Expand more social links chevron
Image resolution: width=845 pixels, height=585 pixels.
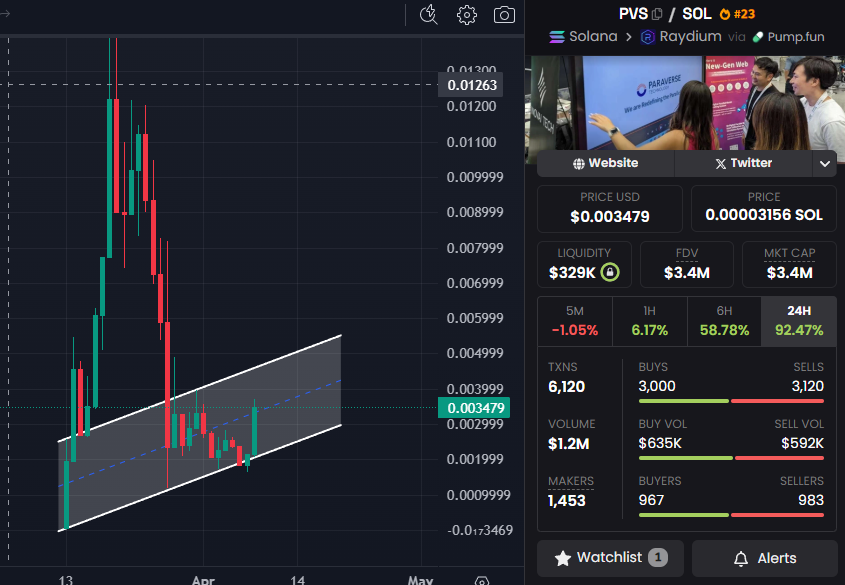click(x=825, y=163)
